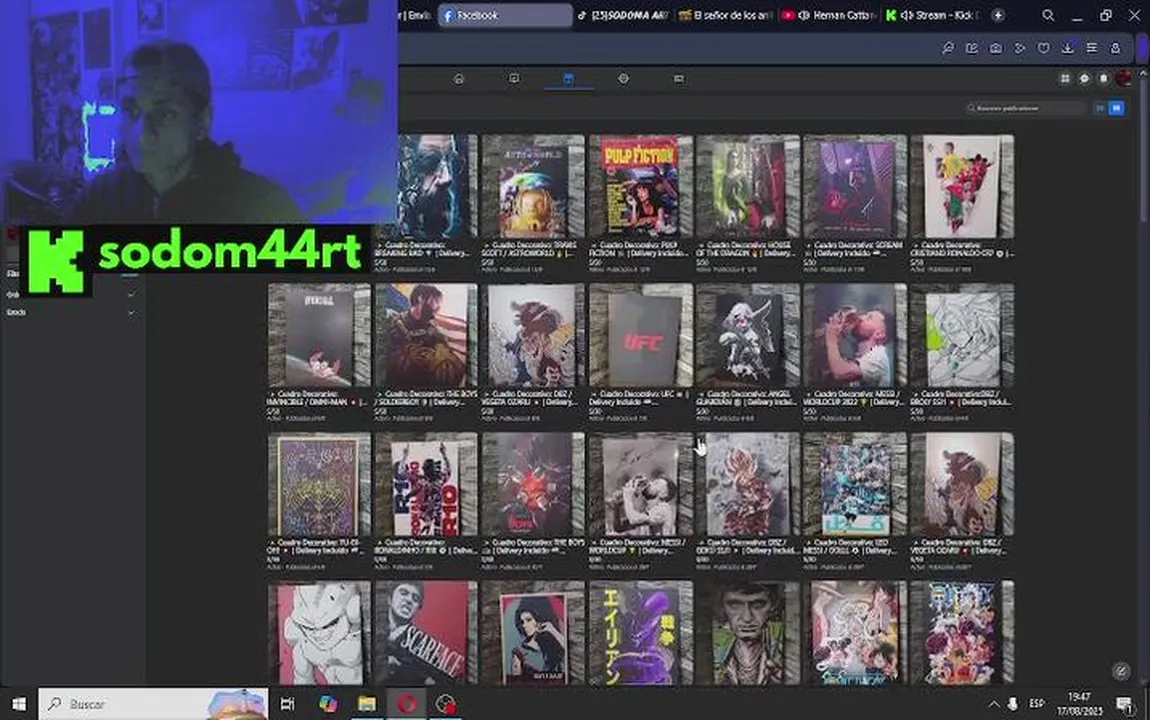Open the Travis Scott Astroworld listing

[533, 186]
